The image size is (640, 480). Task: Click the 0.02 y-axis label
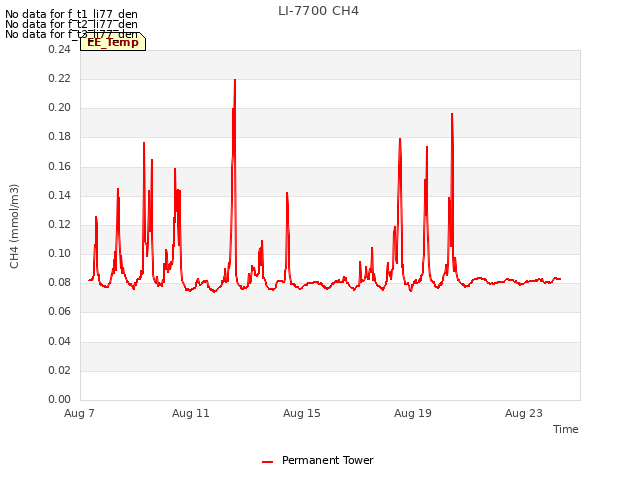point(60,370)
